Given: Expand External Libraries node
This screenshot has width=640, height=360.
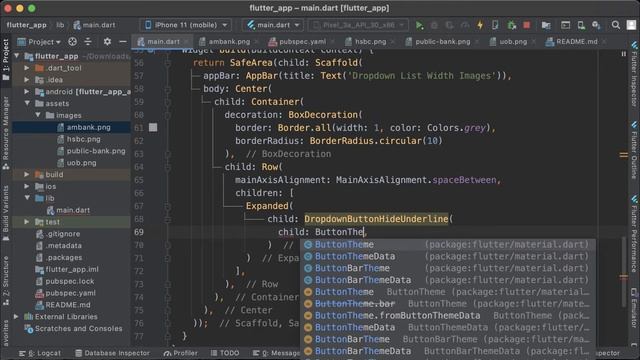Looking at the screenshot, I should (16, 316).
